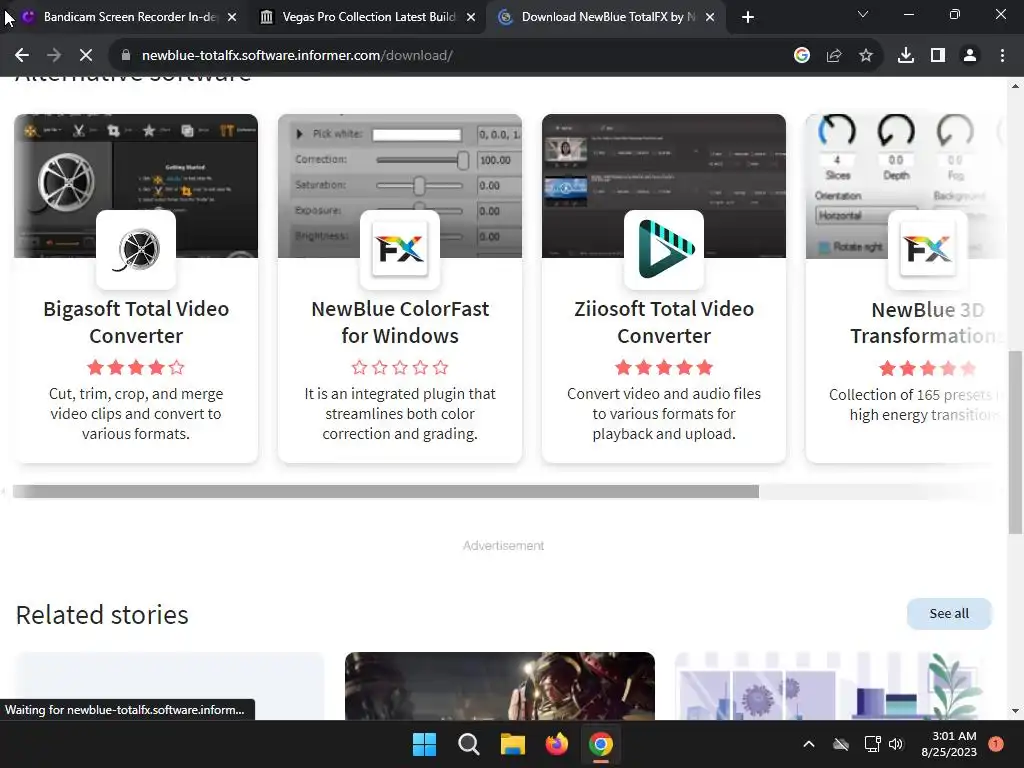Click the scroll down arrow of page
This screenshot has width=1024, height=768.
[x=1015, y=711]
